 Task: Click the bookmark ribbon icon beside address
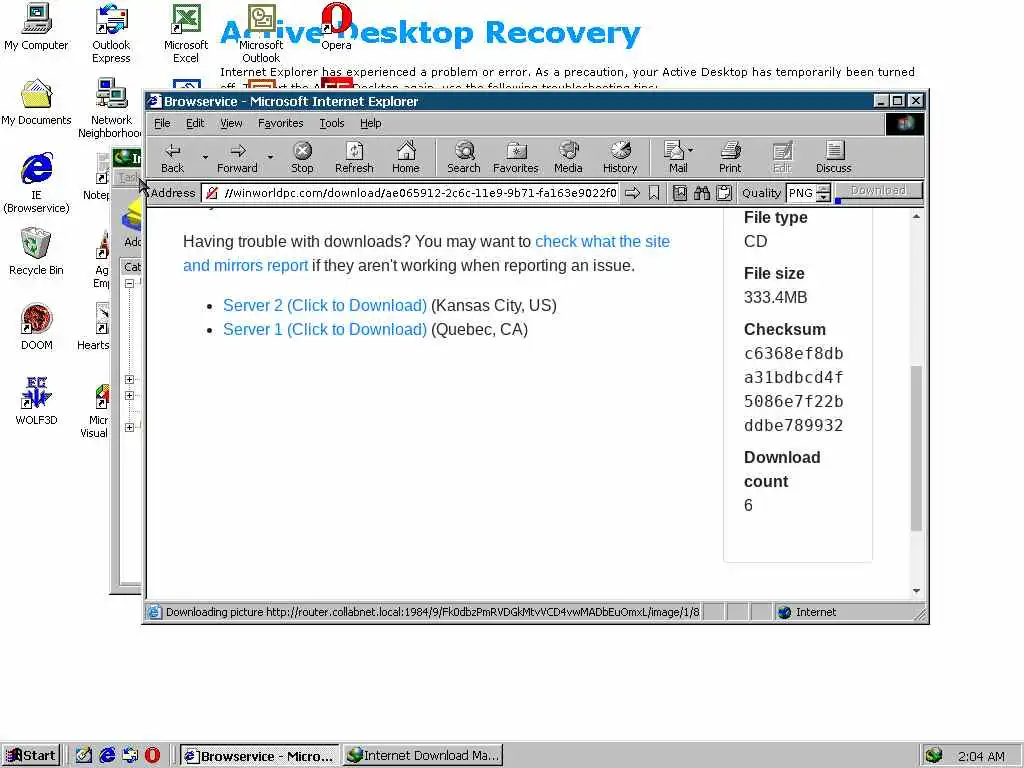654,193
